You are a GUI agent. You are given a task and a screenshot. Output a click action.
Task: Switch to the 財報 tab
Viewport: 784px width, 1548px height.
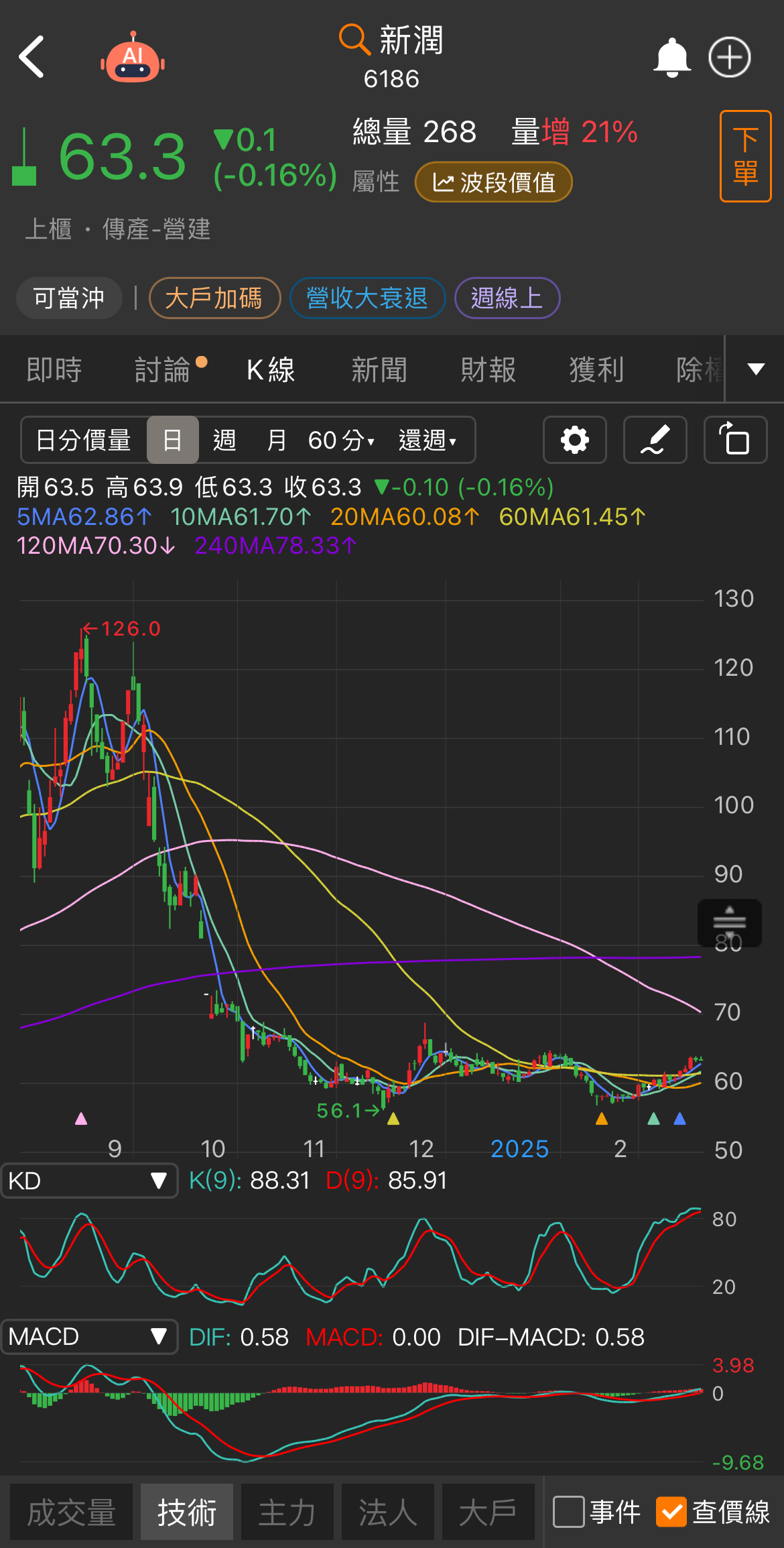click(x=488, y=370)
